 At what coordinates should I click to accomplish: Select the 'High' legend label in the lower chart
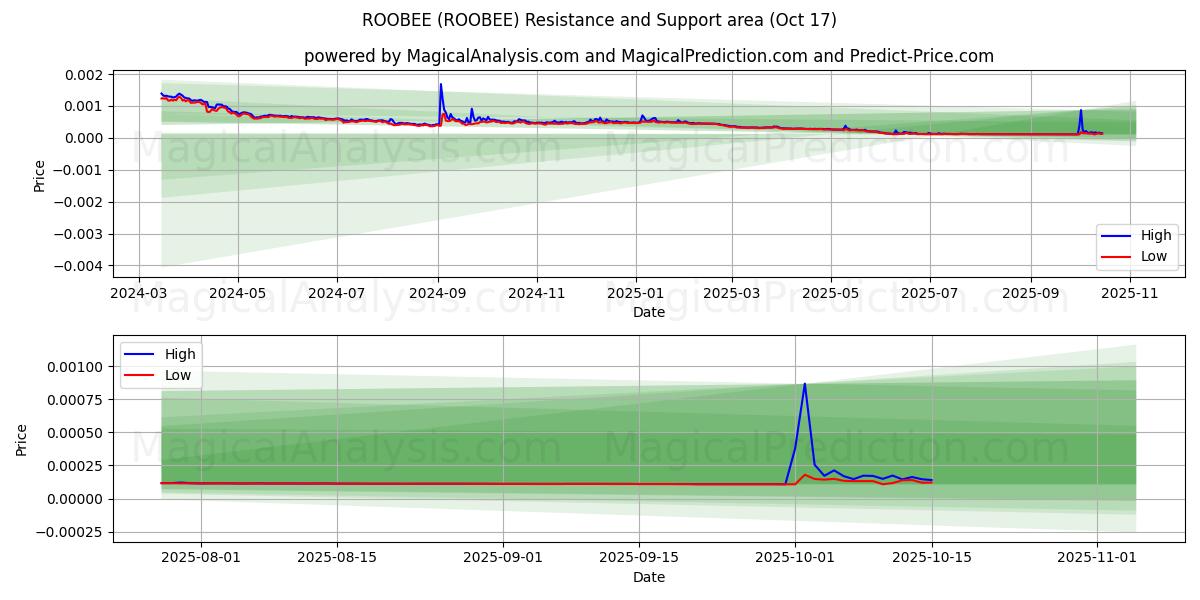[x=180, y=354]
